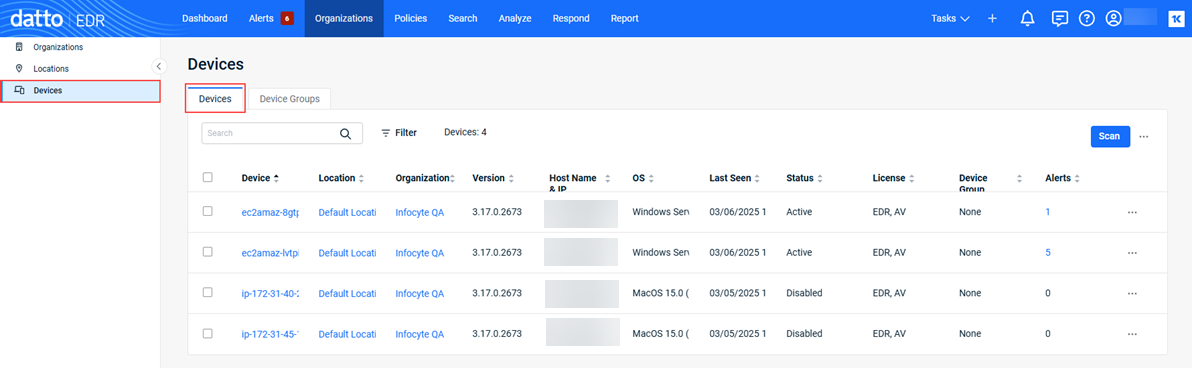Open the ec2amaz-lvtp device link
This screenshot has height=368, width=1192.
[x=270, y=252]
